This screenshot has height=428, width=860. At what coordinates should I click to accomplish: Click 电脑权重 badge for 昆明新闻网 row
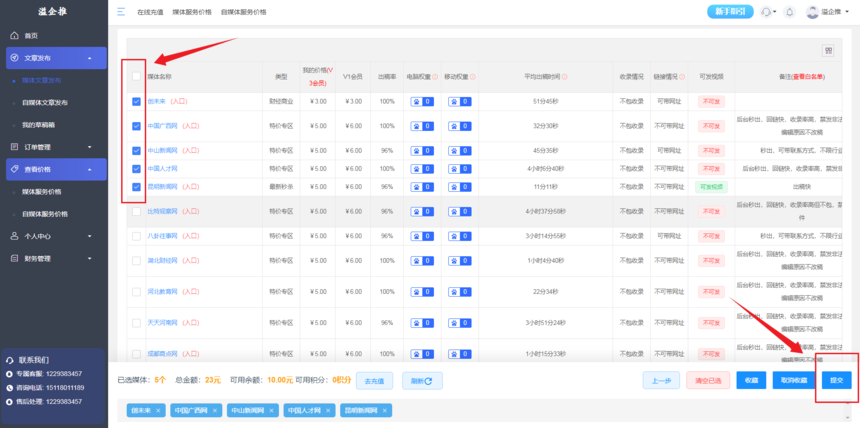(422, 187)
